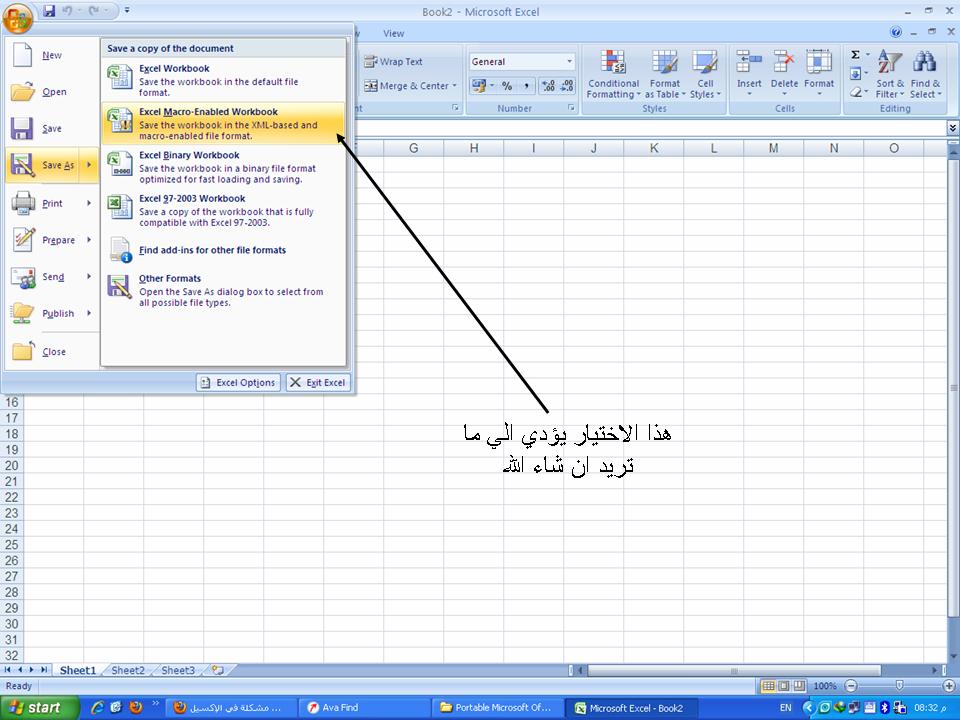The image size is (960, 720).
Task: Expand the formula bar
Action: [x=953, y=127]
